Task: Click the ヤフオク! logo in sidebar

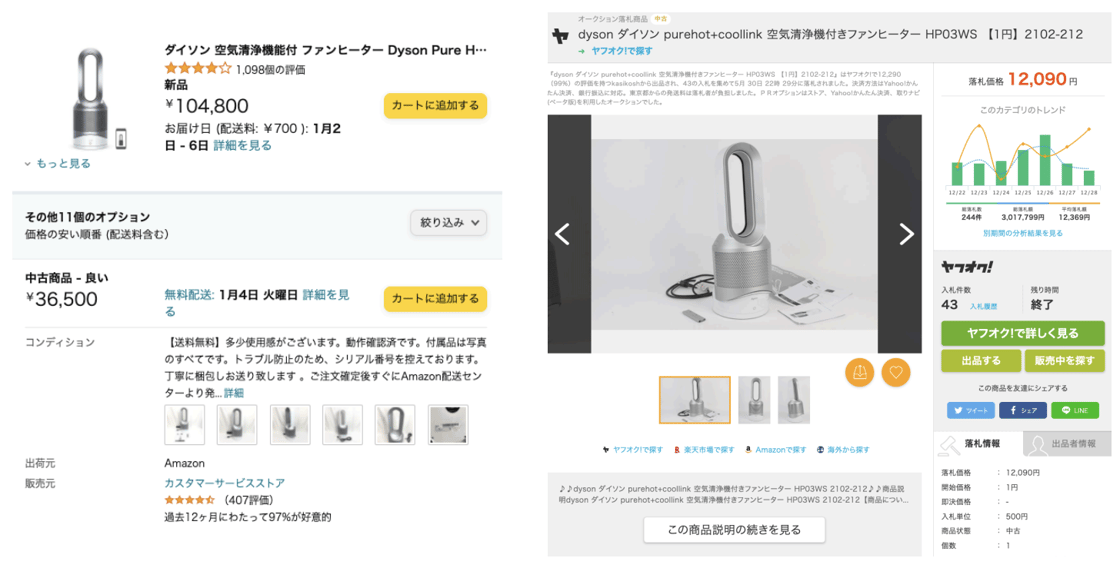Action: click(966, 267)
